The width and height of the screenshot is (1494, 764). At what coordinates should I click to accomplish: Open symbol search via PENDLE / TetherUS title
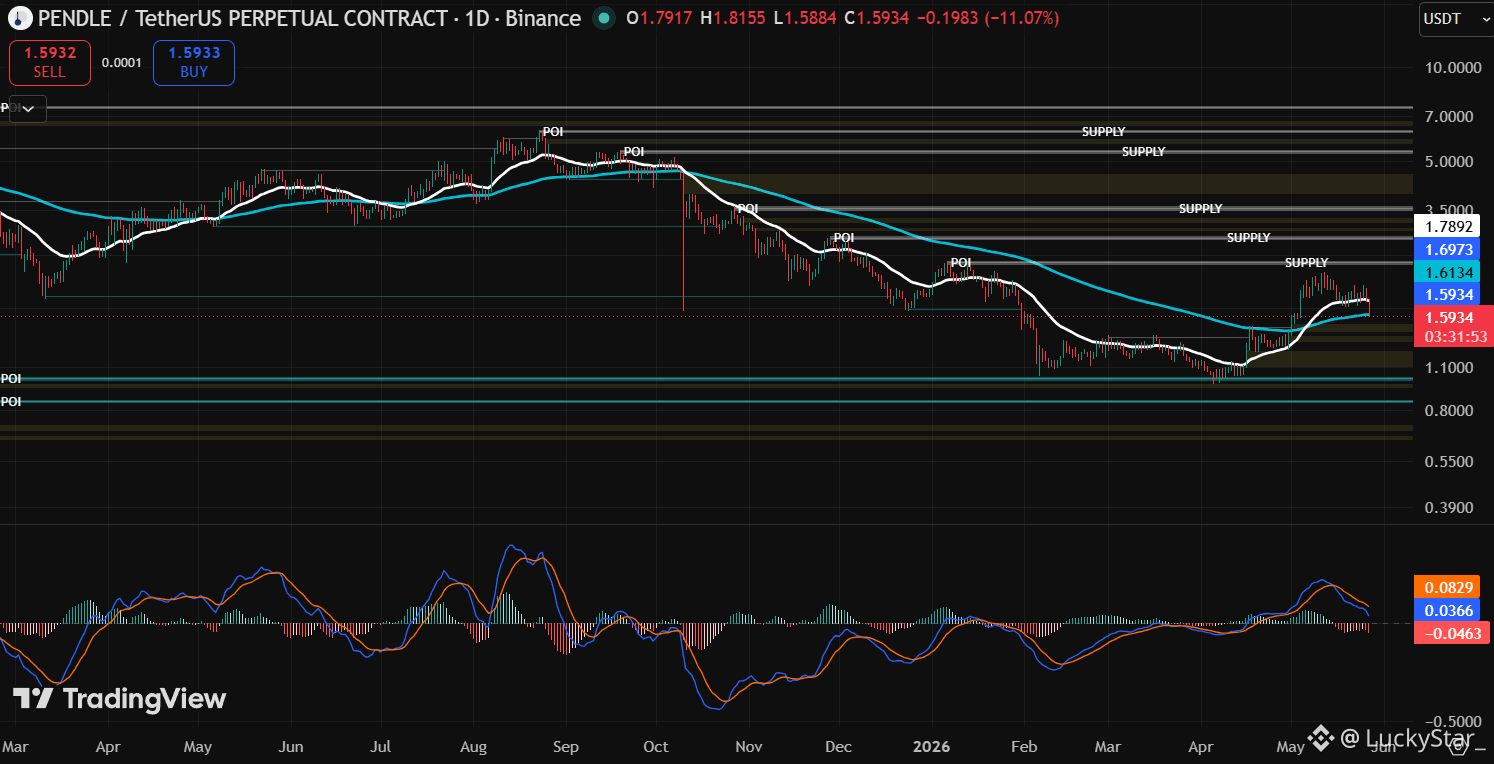click(309, 18)
